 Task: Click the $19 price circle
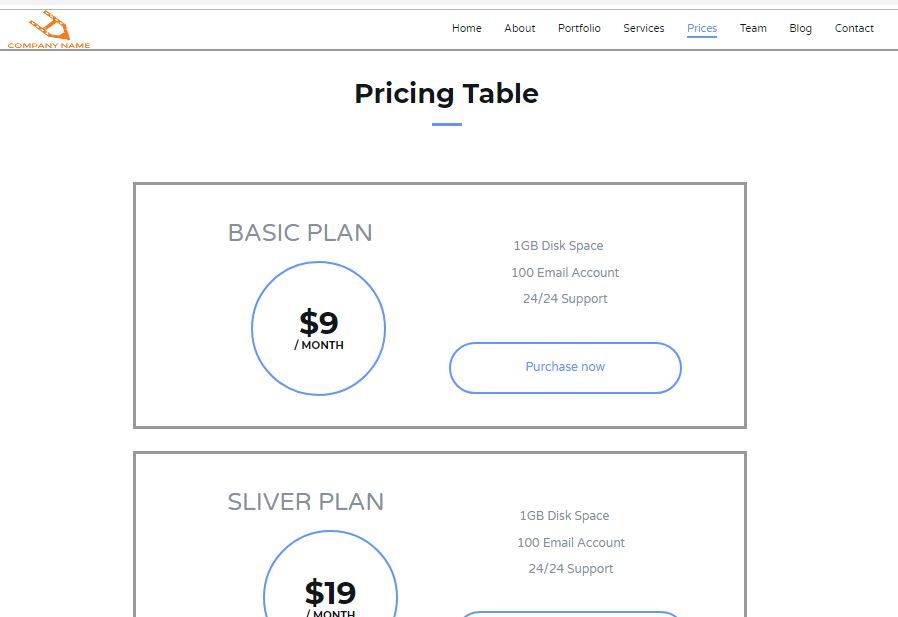pos(330,593)
